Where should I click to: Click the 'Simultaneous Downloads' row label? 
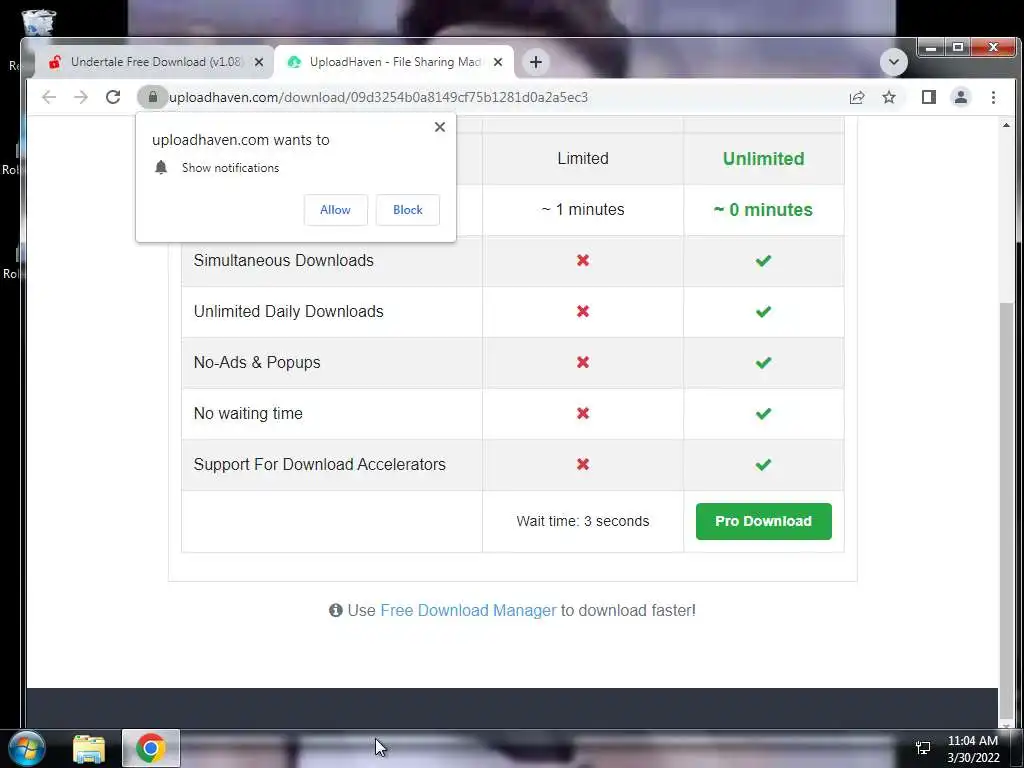(x=283, y=260)
